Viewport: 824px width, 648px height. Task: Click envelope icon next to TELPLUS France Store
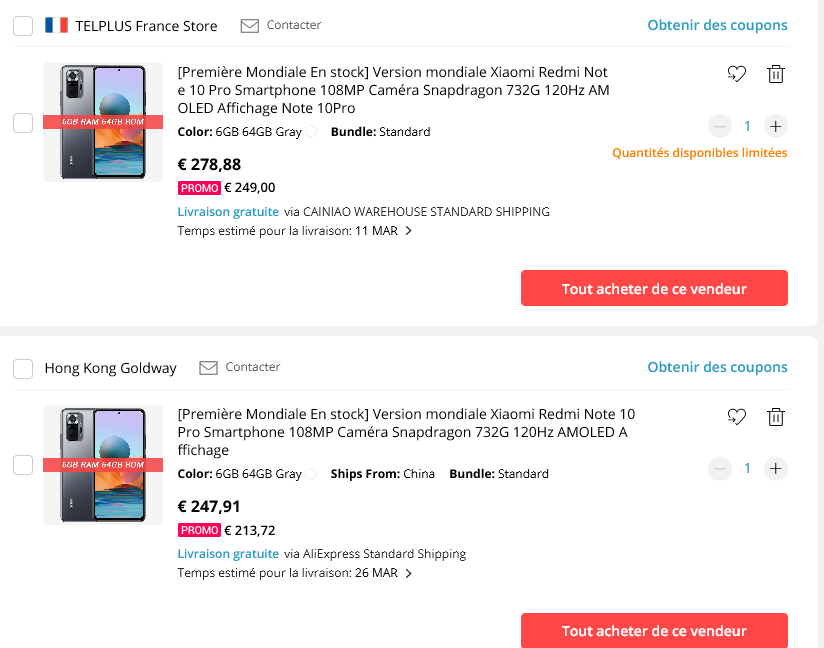click(250, 25)
